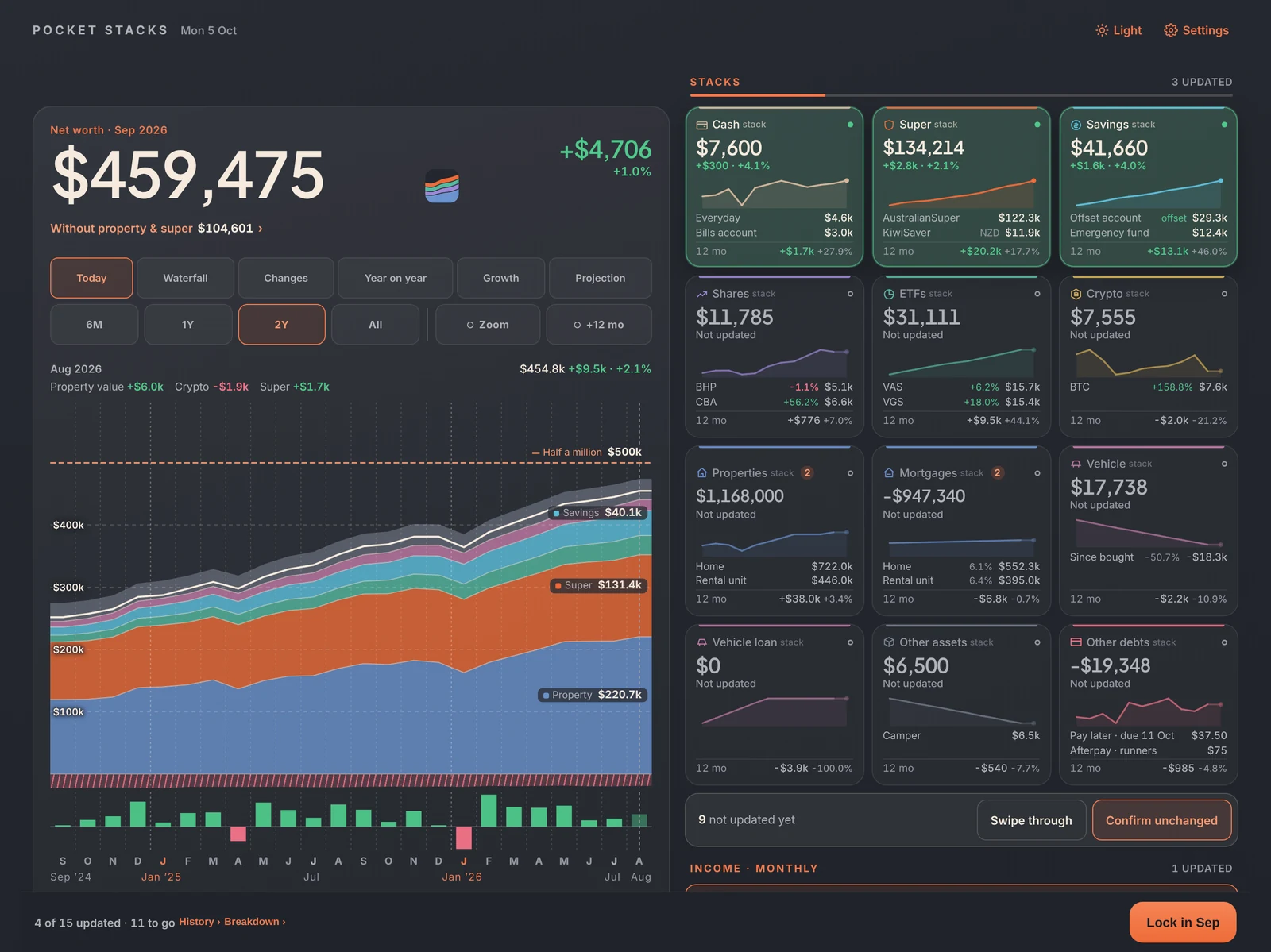Expand Mortgages stack count badge
1271x952 pixels.
[x=998, y=473]
